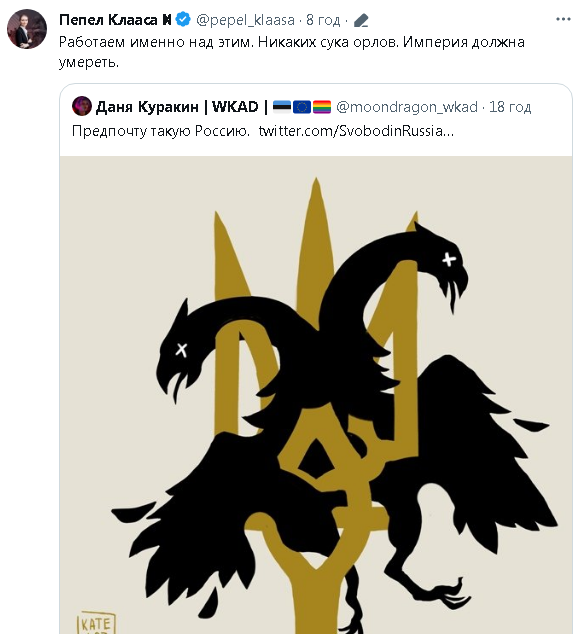Open the twitter.com/SvobodinRussia… link
This screenshot has height=634, width=579.
[x=356, y=131]
